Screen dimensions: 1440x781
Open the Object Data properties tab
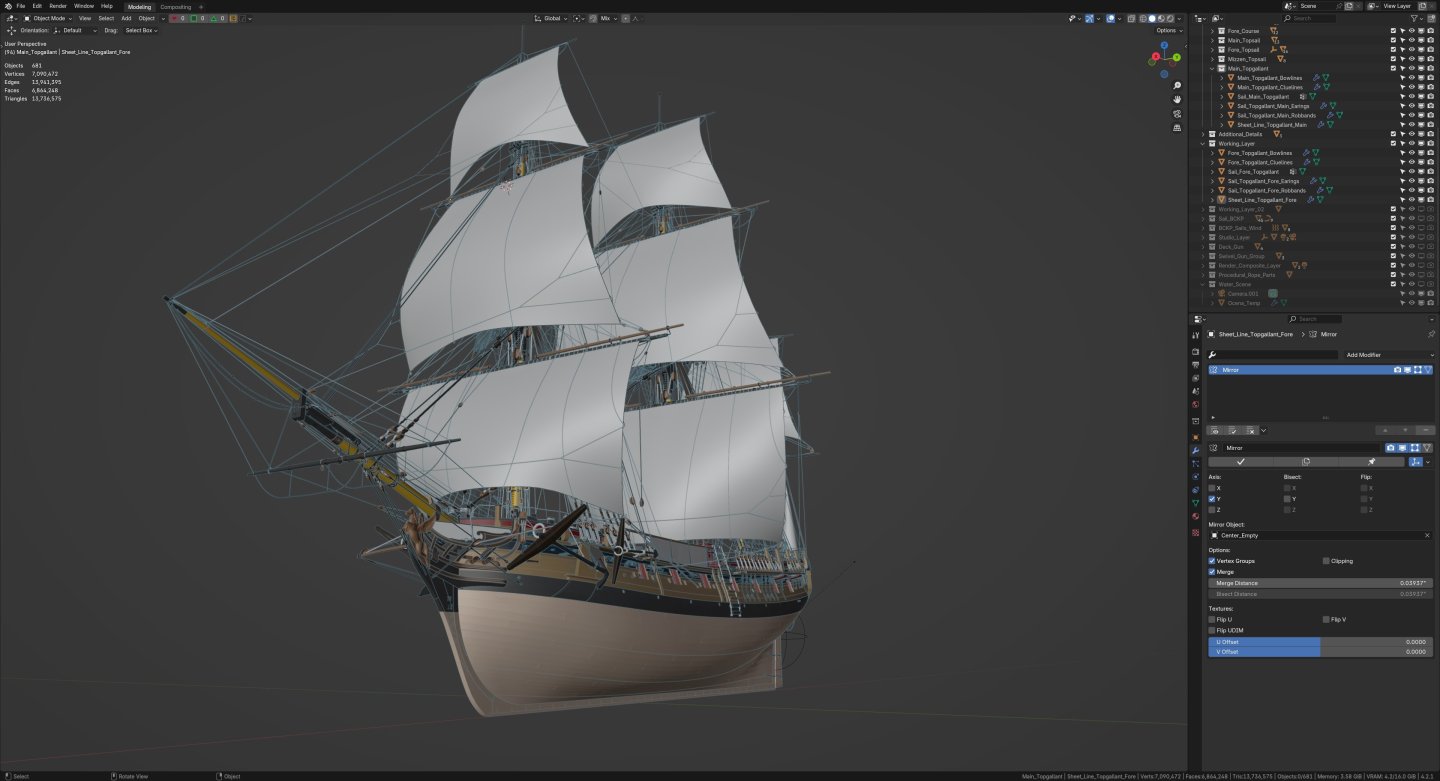pos(1195,503)
